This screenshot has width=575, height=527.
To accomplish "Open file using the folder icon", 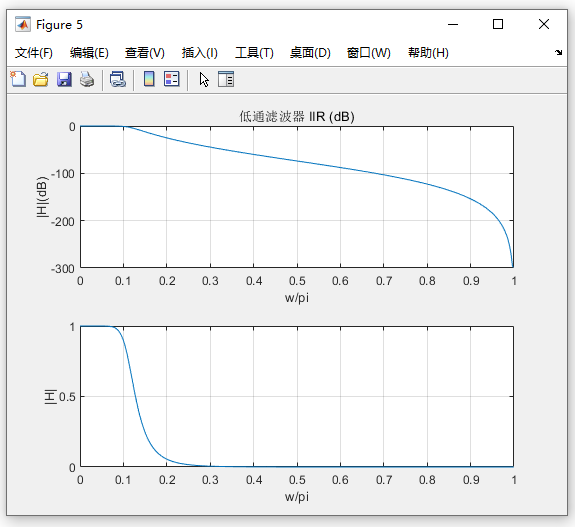I will pyautogui.click(x=41, y=79).
